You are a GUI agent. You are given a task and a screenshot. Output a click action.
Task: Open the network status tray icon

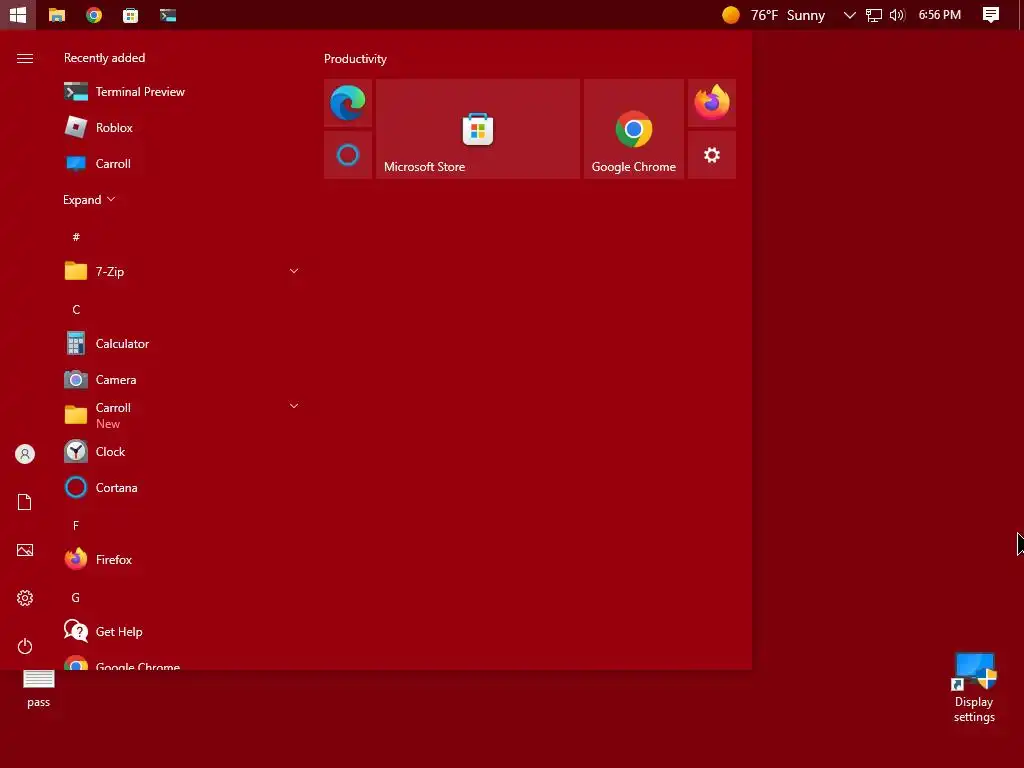874,14
